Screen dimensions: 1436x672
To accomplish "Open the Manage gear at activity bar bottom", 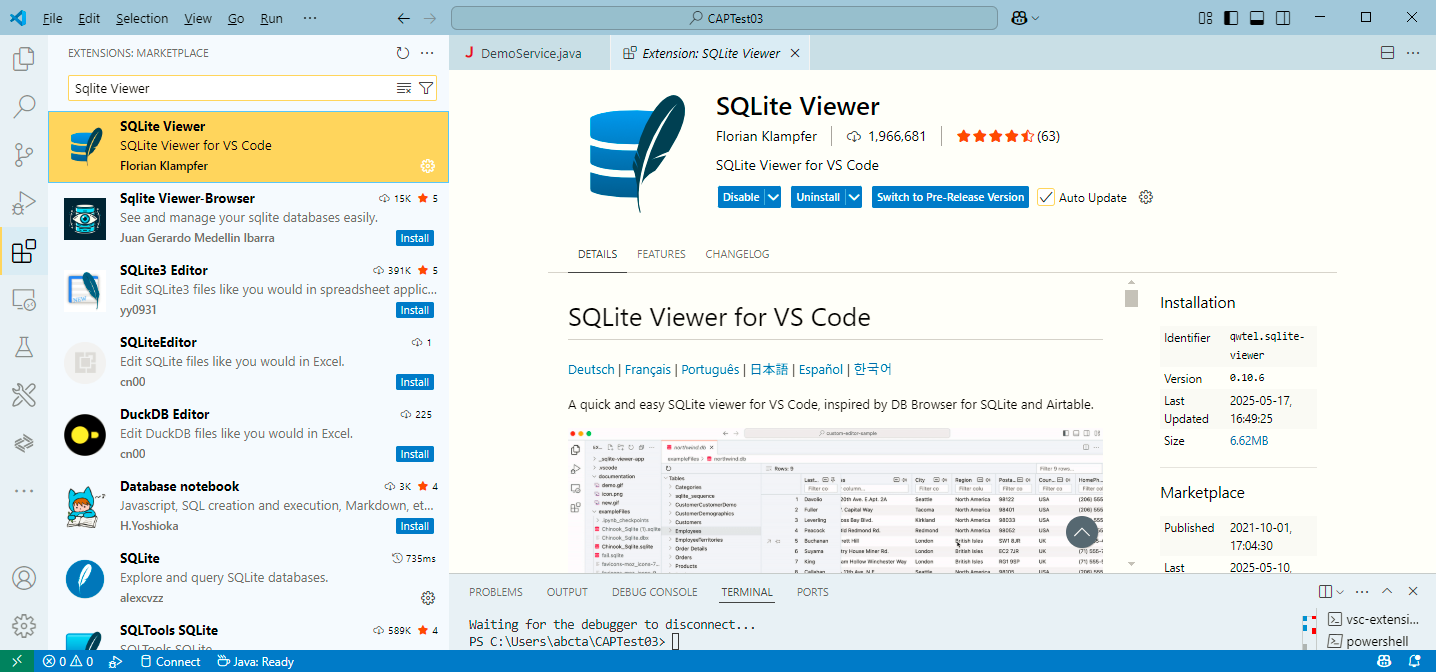I will pos(24,626).
